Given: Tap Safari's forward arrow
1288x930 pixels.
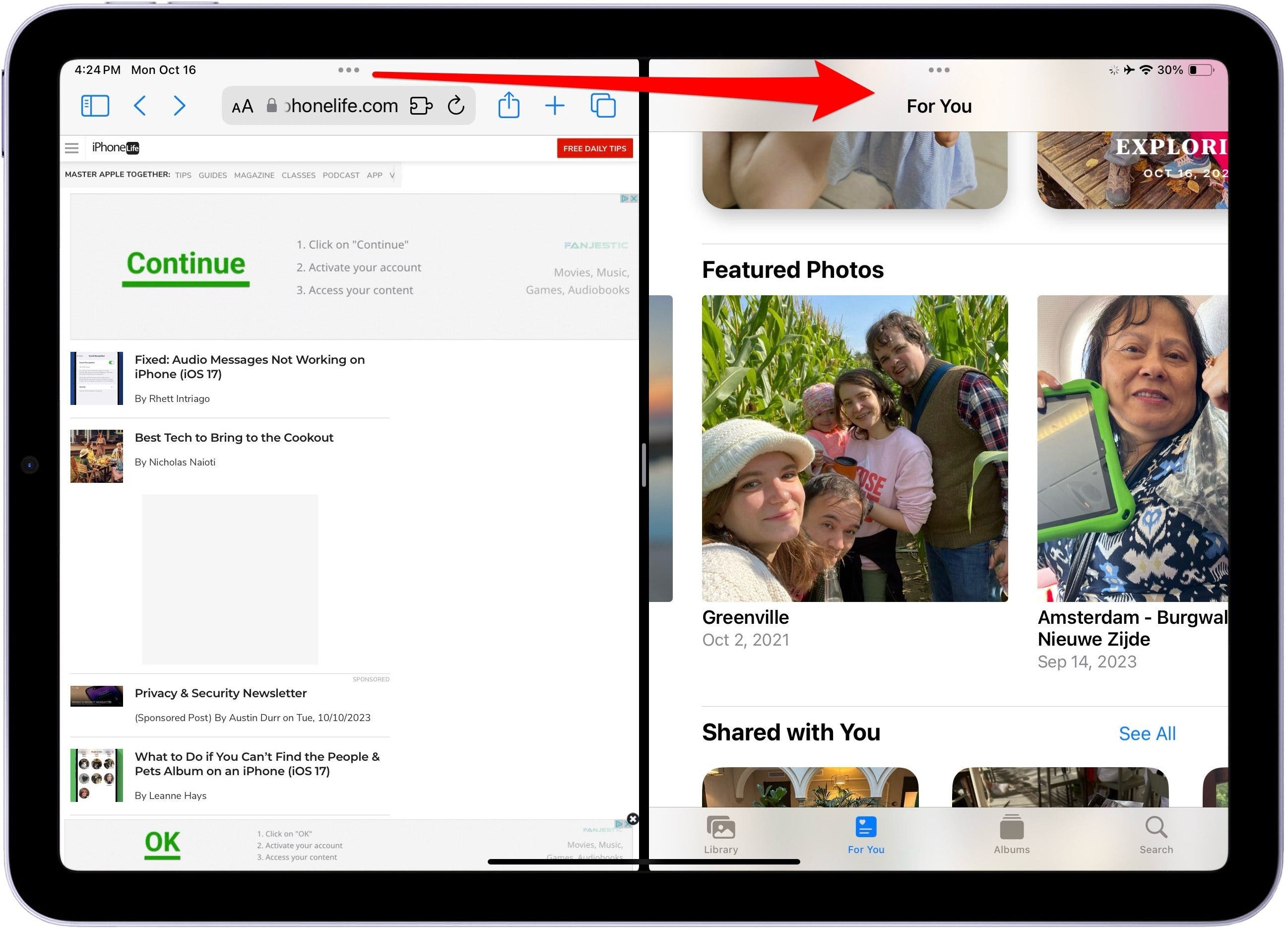Looking at the screenshot, I should coord(180,106).
